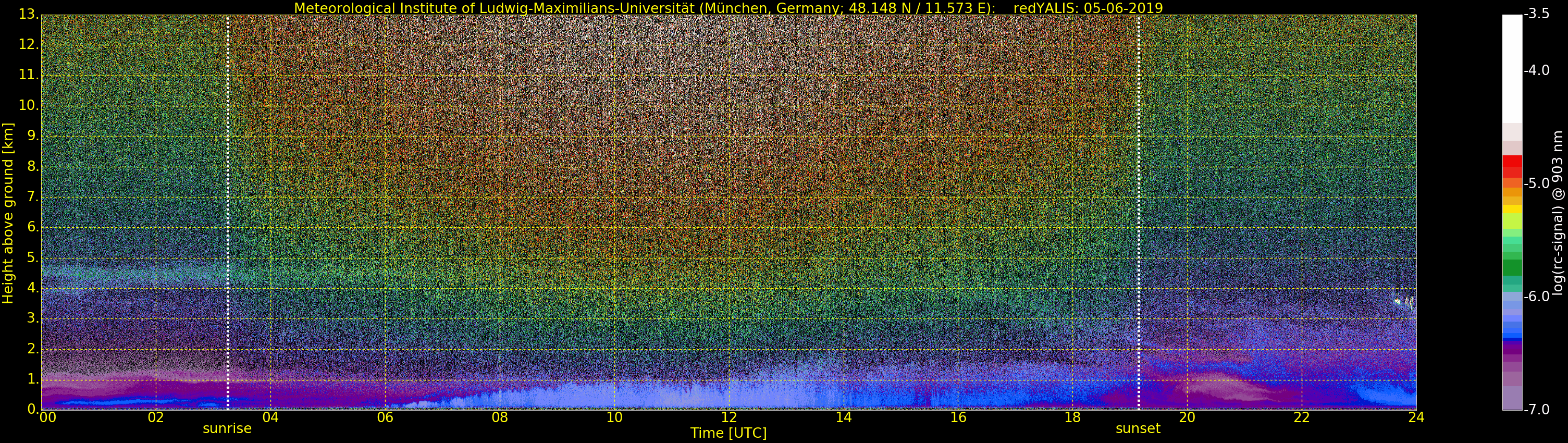Click the time axis tick '12'
This screenshot has height=443, width=1568.
[729, 417]
